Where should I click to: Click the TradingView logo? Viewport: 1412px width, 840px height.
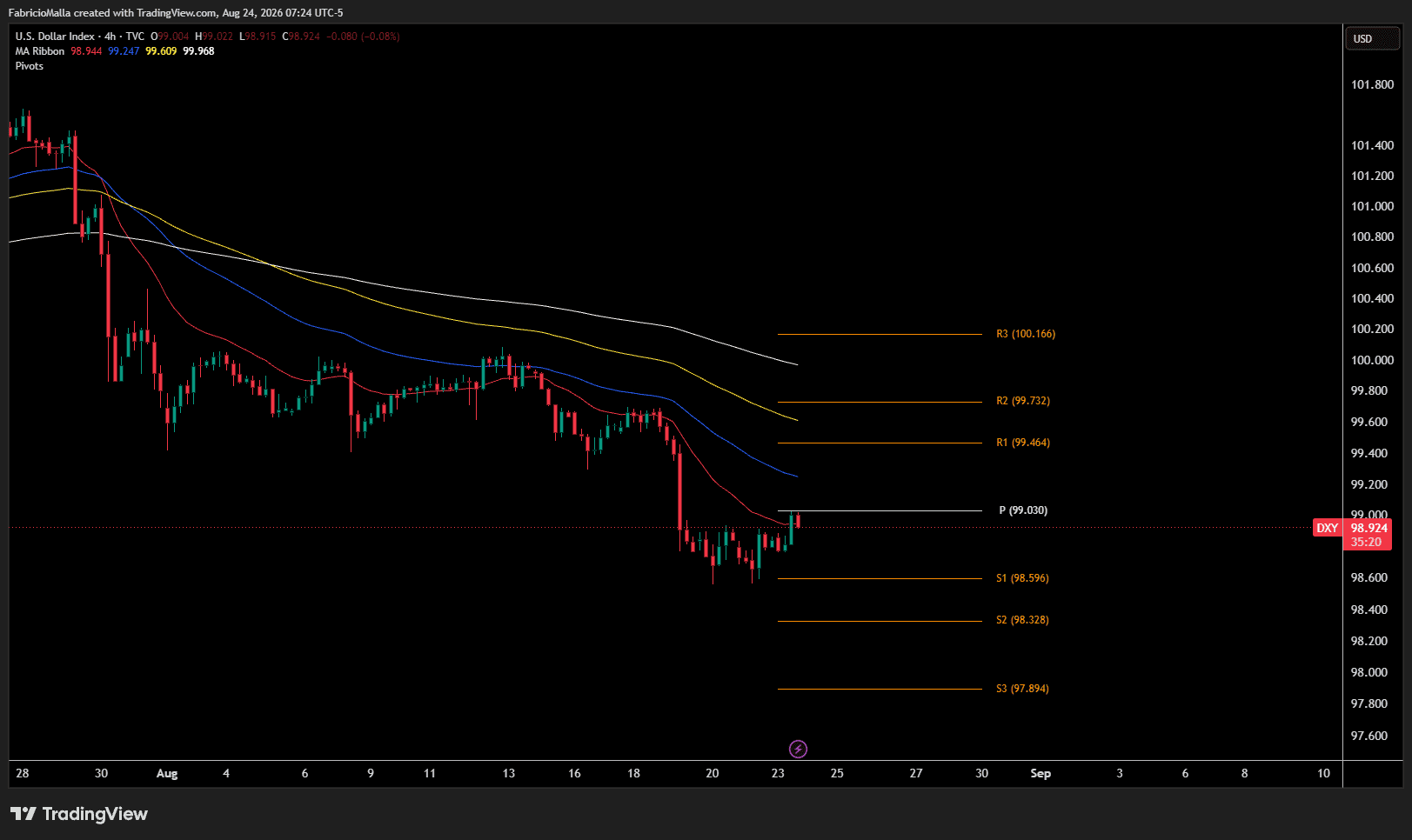[79, 814]
